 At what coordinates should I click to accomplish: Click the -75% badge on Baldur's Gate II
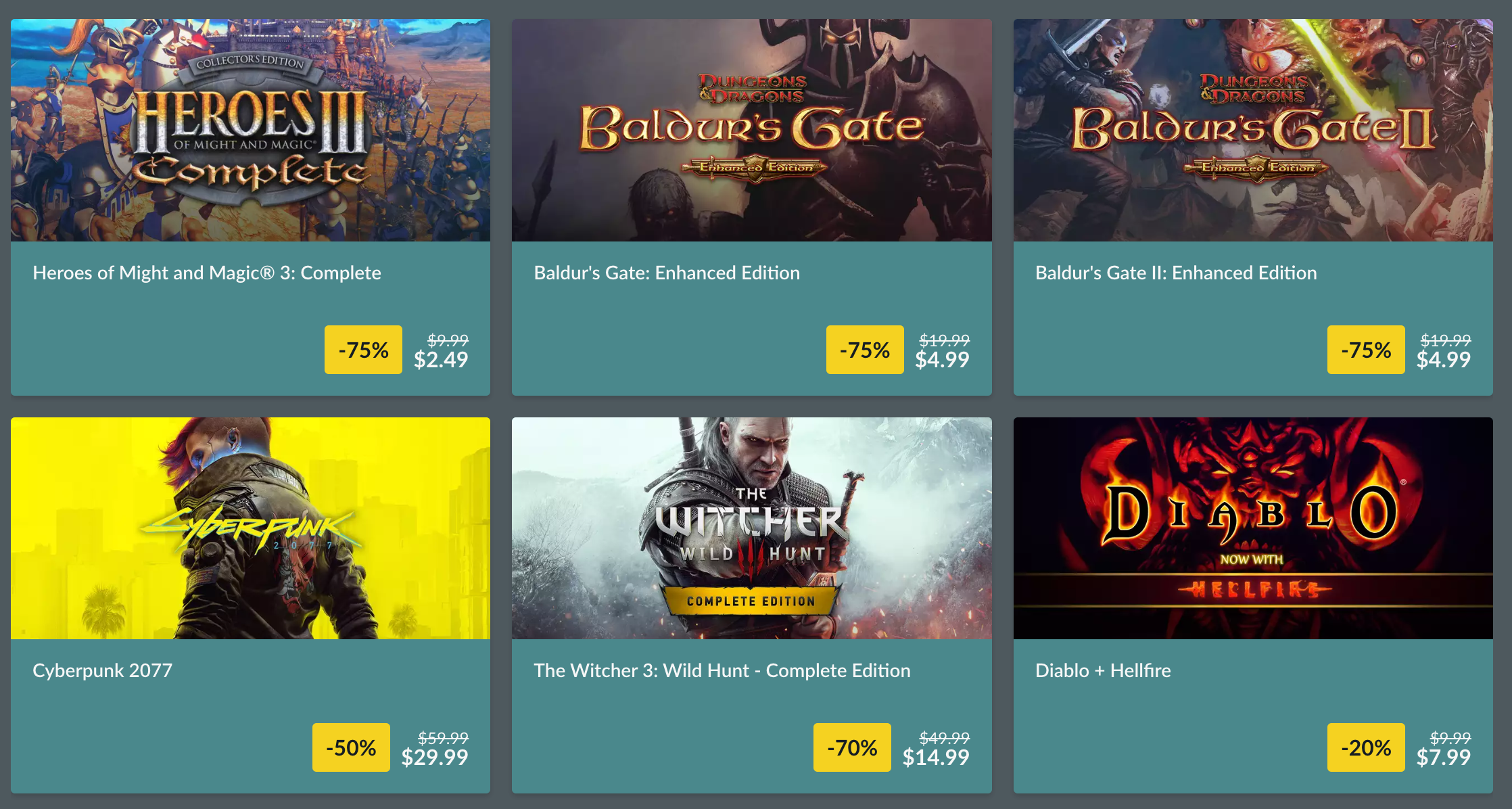pos(1366,350)
